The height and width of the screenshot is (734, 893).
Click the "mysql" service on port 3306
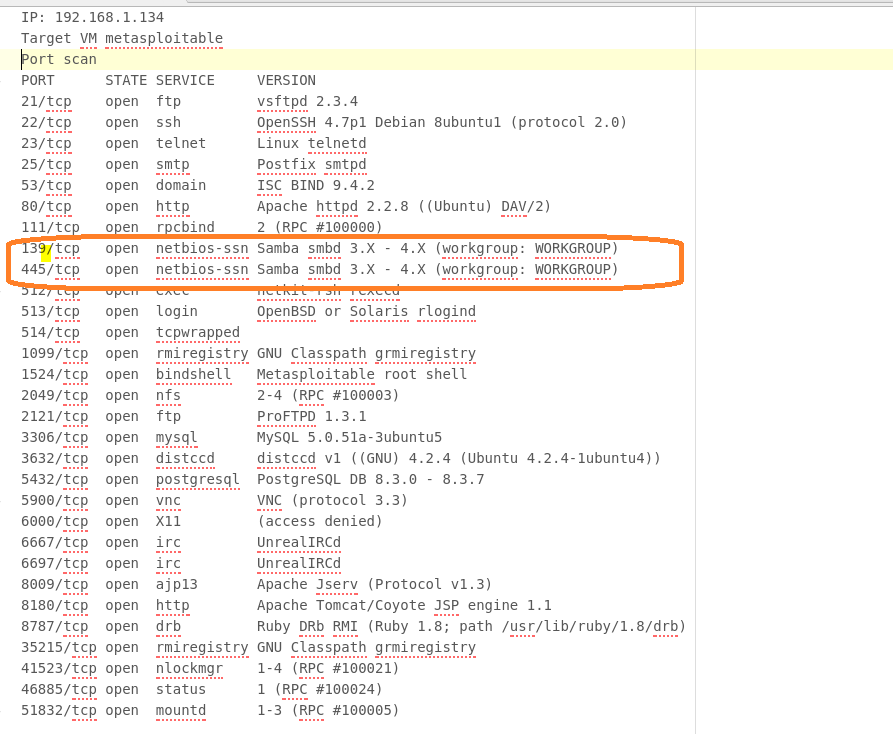point(177,437)
